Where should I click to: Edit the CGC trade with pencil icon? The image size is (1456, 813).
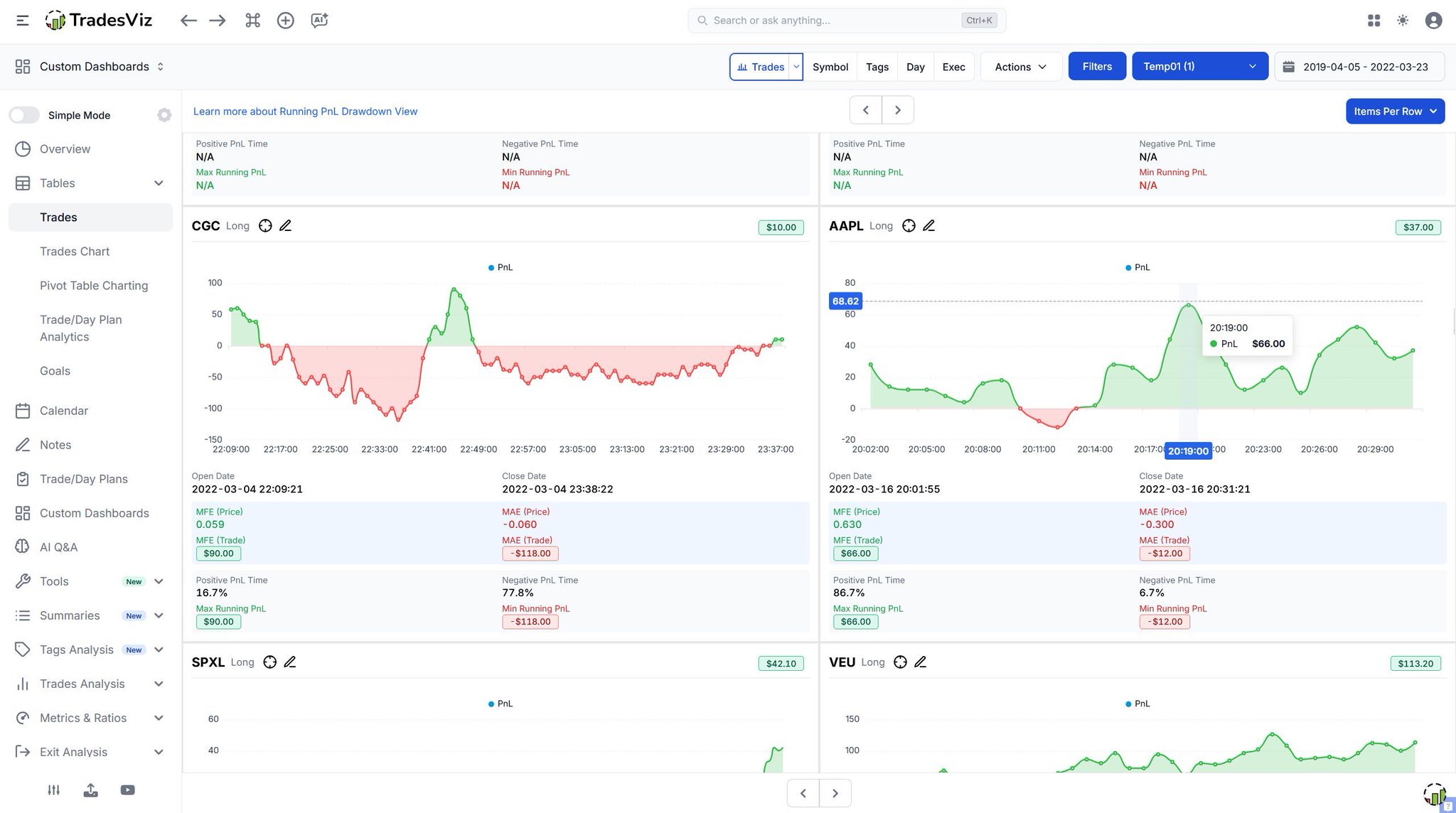click(x=286, y=226)
